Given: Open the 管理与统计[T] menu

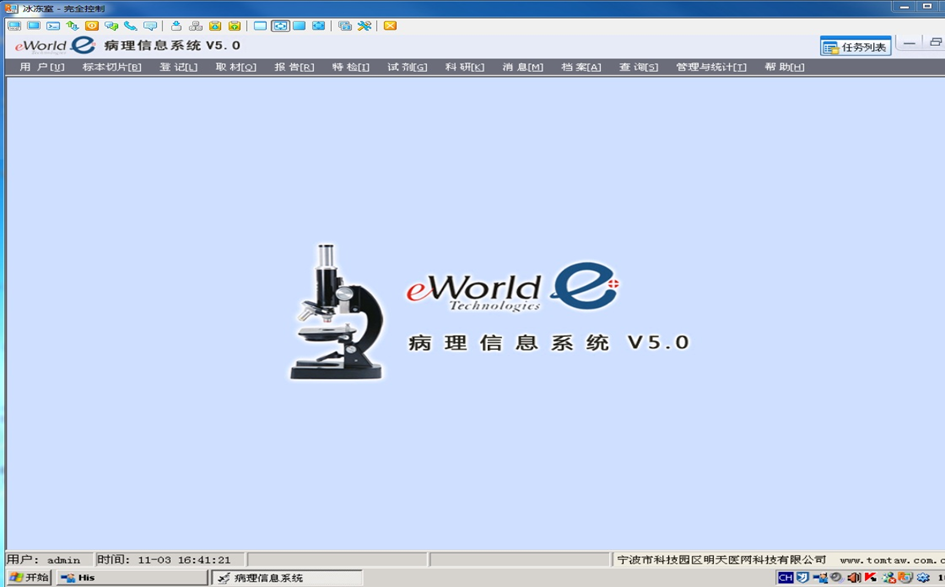Looking at the screenshot, I should pos(711,67).
